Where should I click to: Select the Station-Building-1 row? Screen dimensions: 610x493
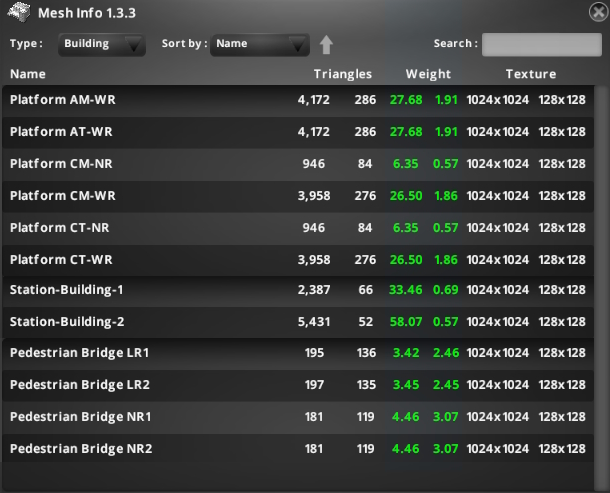click(298, 290)
